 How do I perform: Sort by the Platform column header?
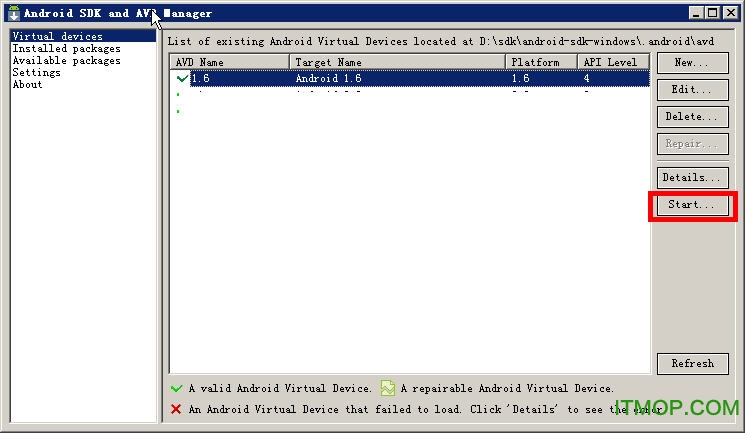tap(541, 62)
